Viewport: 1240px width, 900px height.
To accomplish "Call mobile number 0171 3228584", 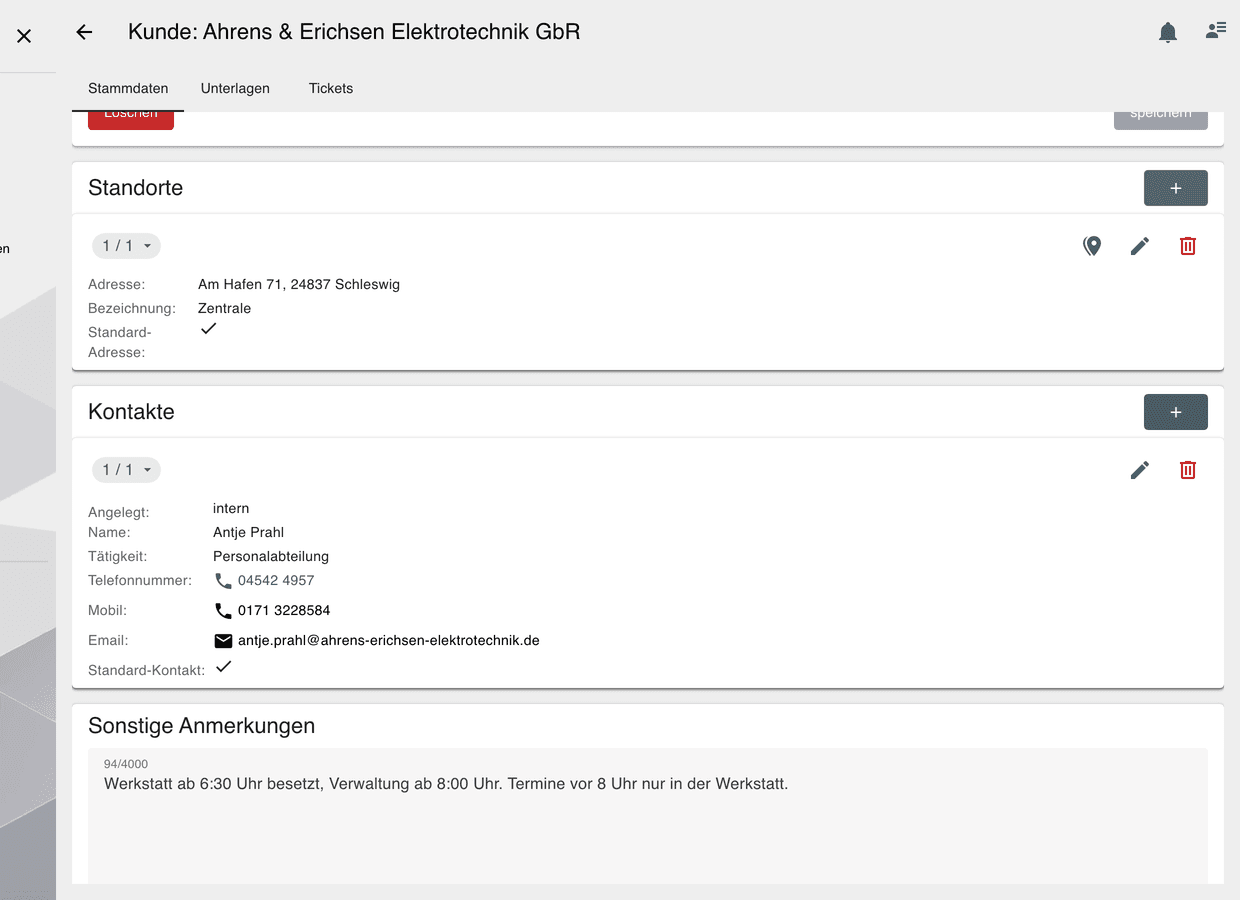I will click(x=284, y=610).
